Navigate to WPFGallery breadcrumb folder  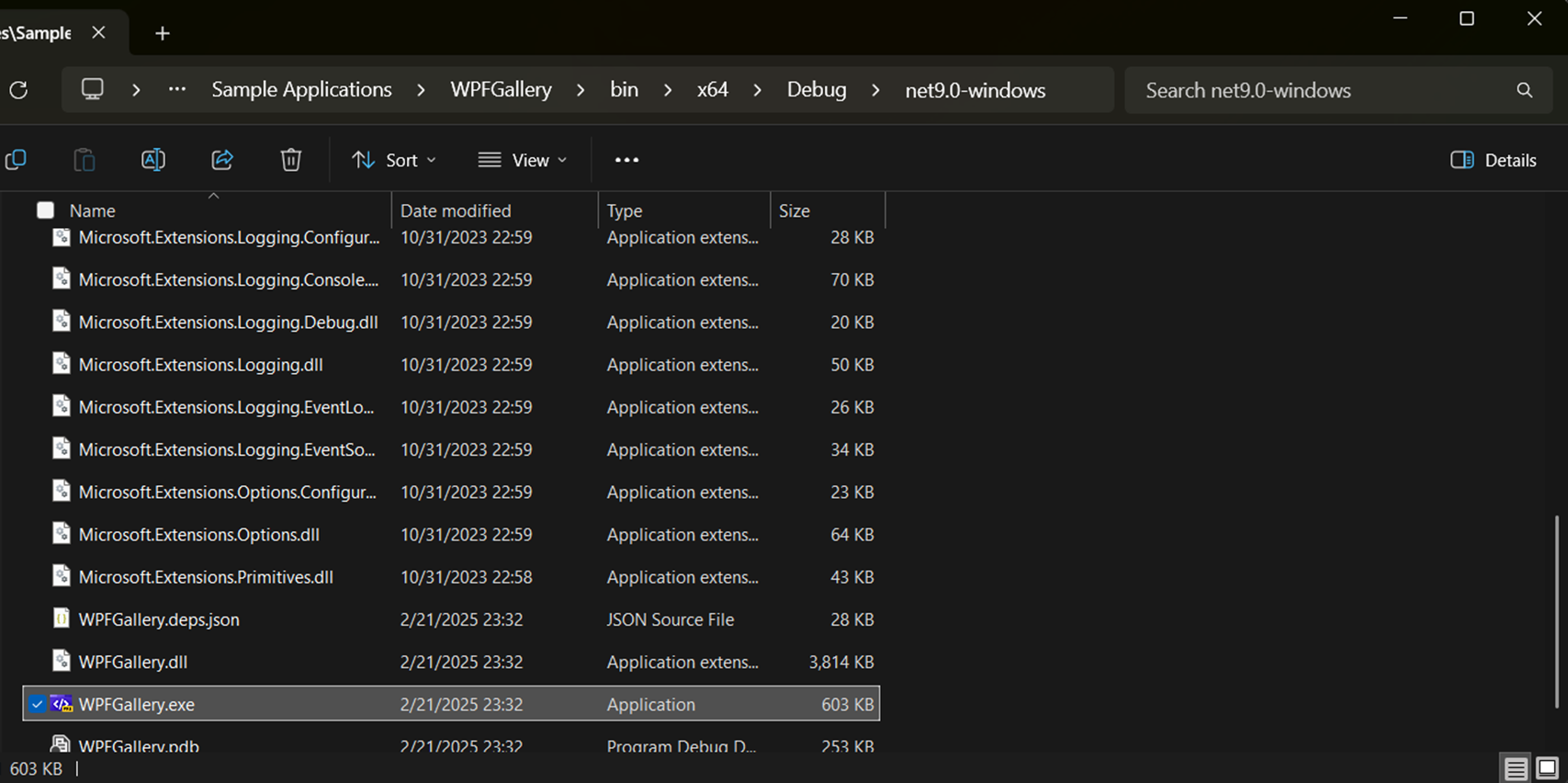pyautogui.click(x=501, y=90)
